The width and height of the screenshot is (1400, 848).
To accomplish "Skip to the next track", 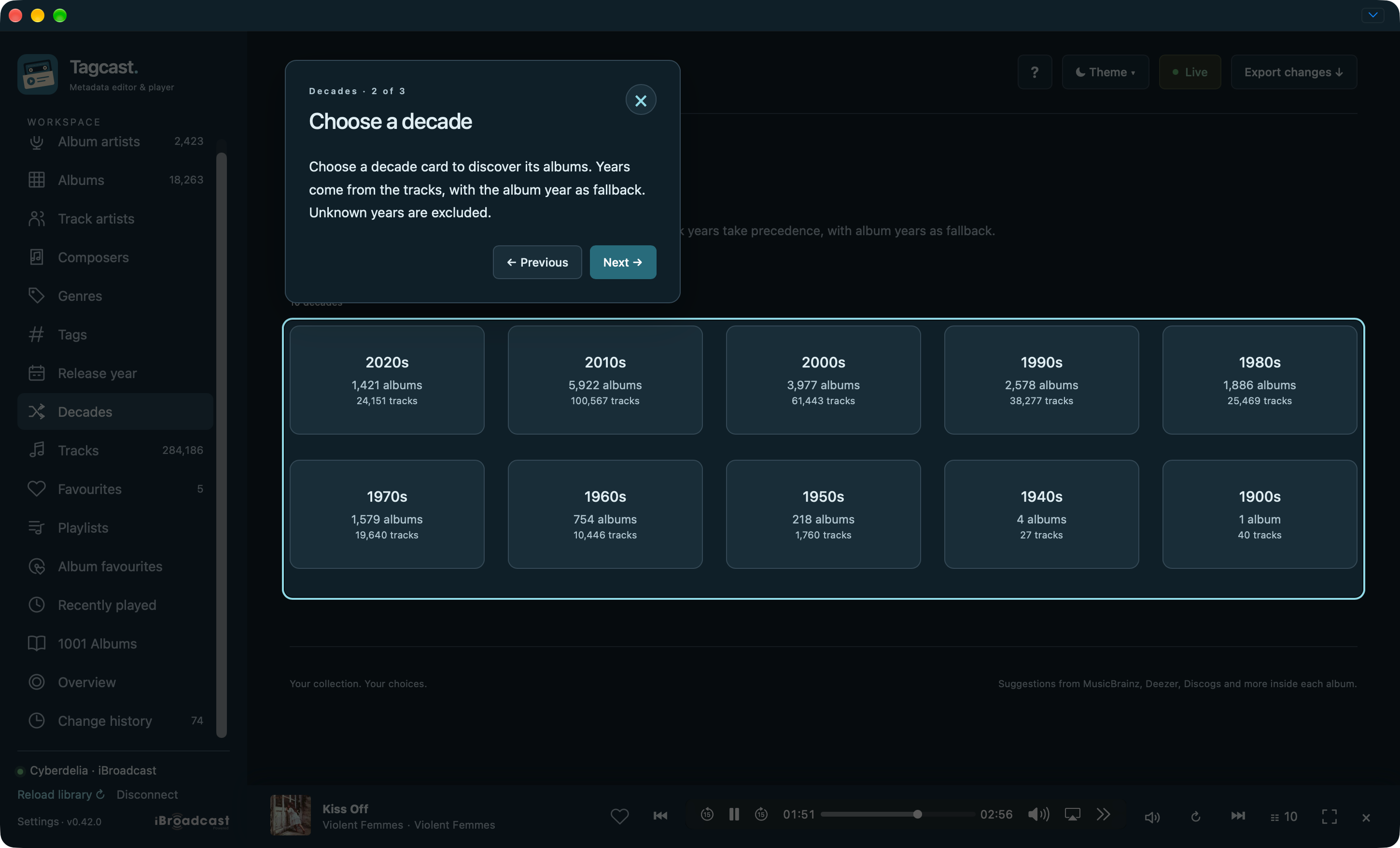I will coord(1238,816).
